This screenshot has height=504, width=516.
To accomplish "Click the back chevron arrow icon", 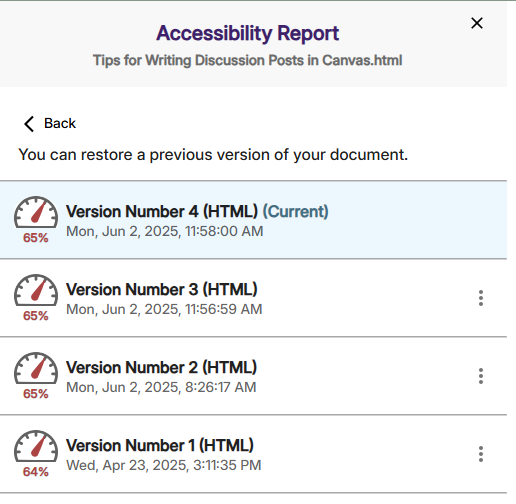I will 29,124.
